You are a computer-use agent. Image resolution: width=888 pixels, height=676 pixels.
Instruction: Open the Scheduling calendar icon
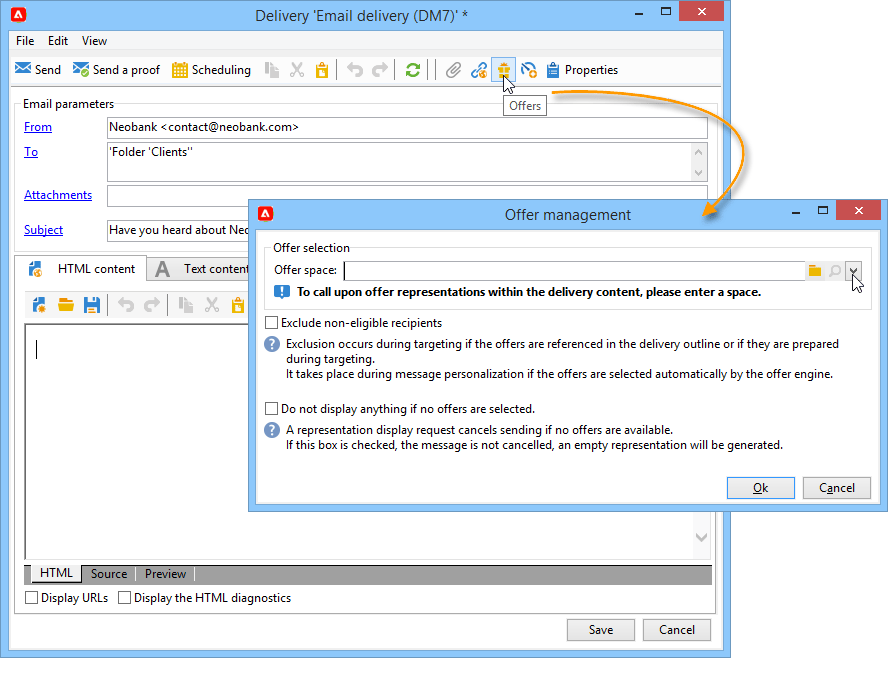[x=180, y=70]
